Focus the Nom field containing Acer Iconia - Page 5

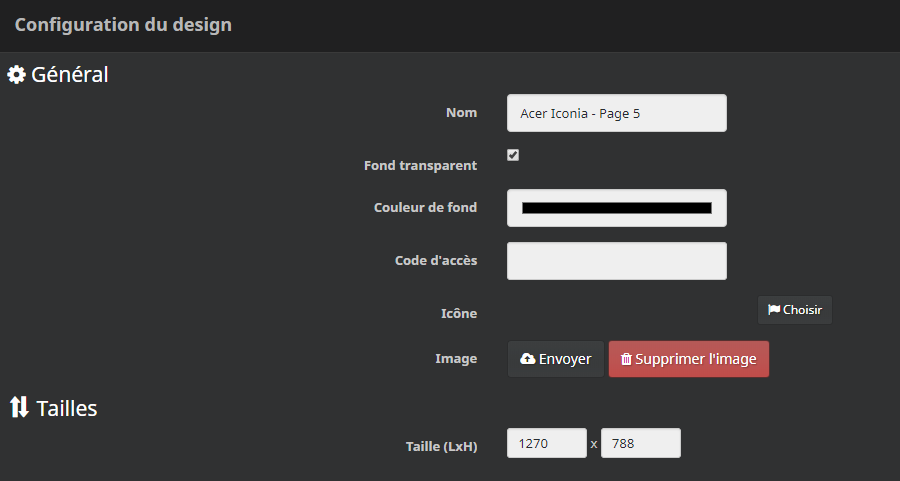point(616,113)
